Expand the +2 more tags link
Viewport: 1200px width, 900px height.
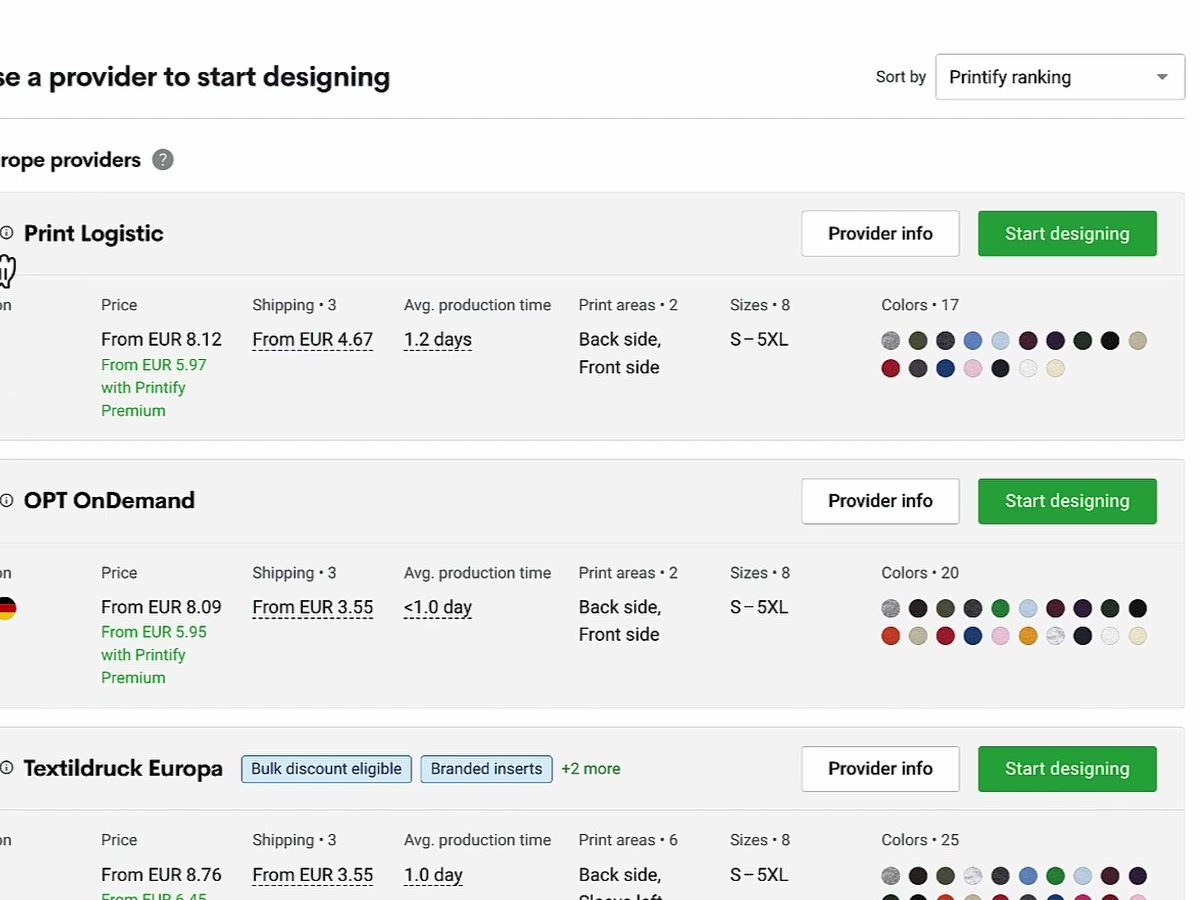[591, 769]
